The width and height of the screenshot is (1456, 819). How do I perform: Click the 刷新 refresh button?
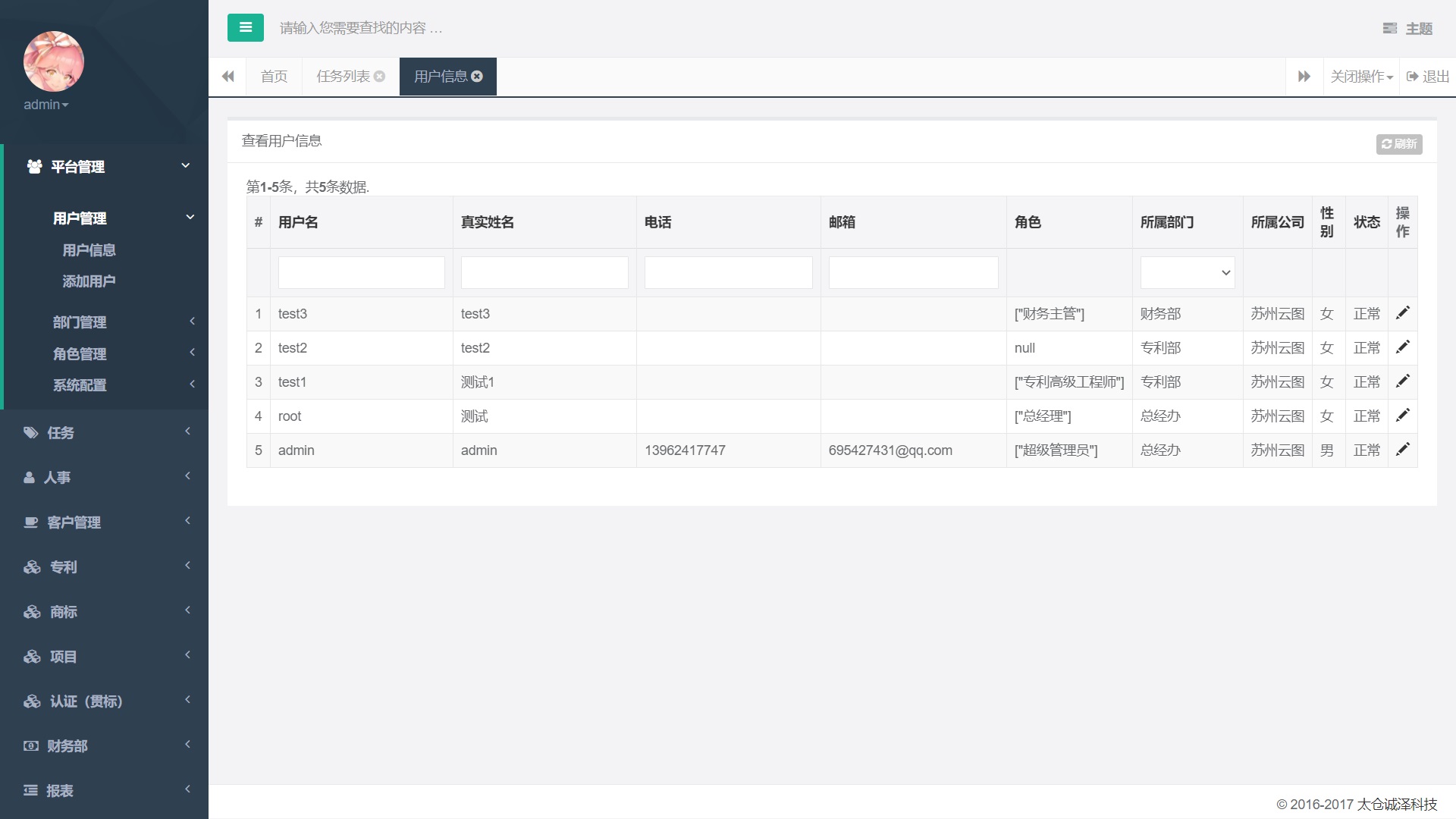click(1398, 144)
